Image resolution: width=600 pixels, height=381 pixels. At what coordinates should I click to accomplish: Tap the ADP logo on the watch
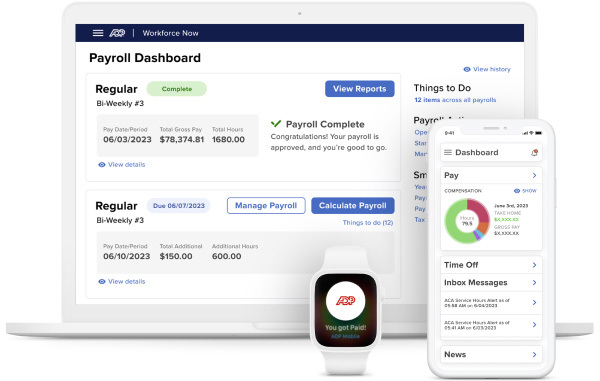tap(346, 301)
